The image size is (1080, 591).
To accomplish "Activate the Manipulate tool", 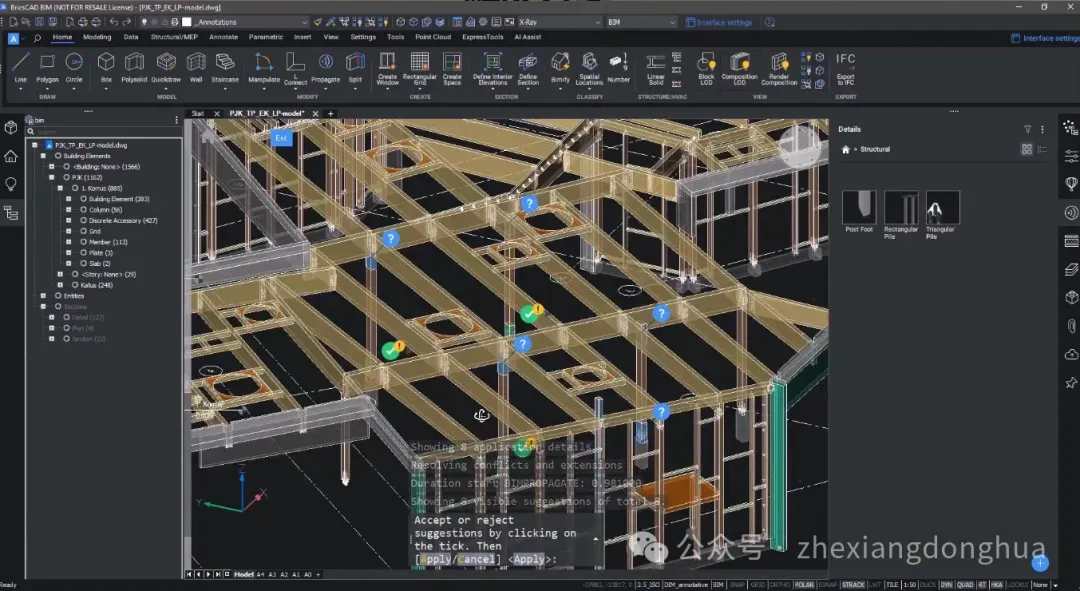I will pos(264,68).
